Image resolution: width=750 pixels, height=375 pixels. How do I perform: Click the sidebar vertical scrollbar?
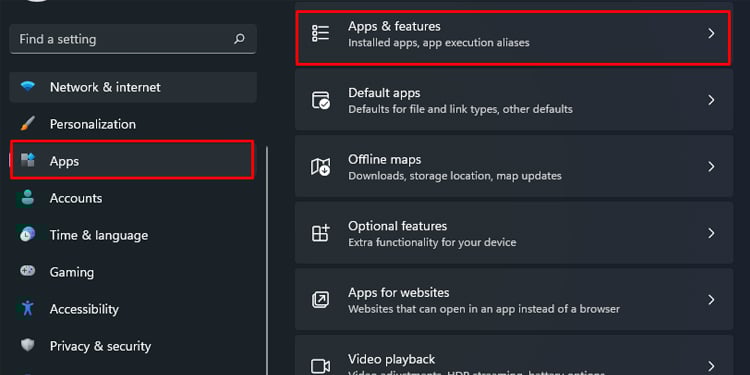(266, 261)
